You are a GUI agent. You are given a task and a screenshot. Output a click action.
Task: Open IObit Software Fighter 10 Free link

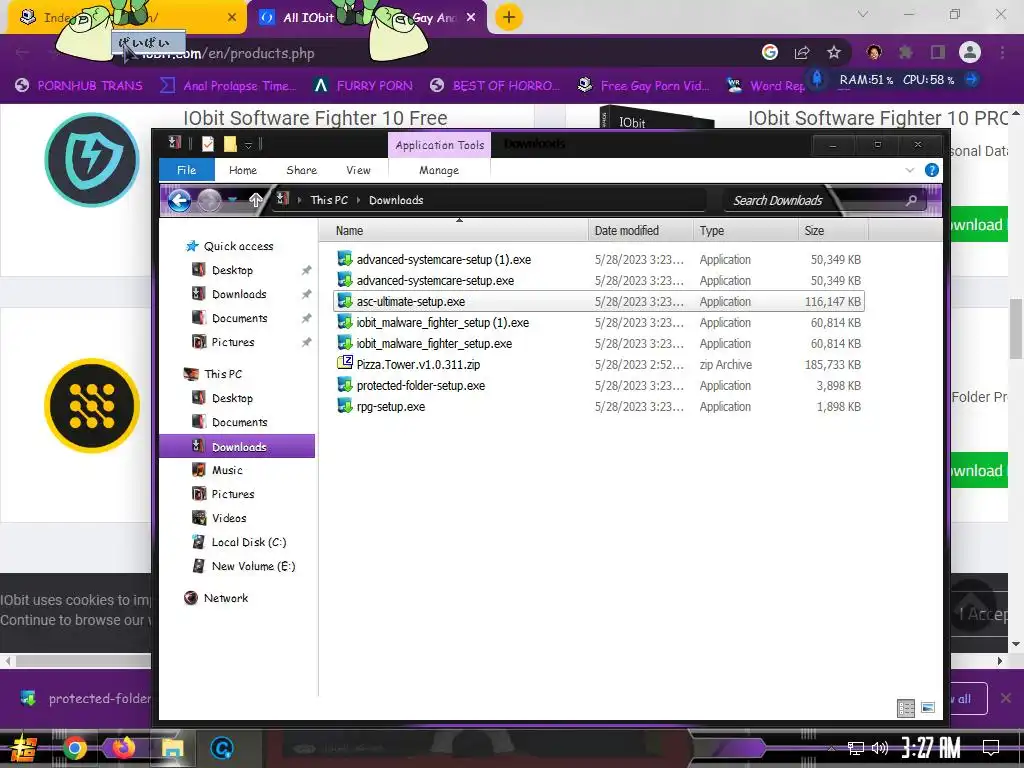tap(315, 118)
